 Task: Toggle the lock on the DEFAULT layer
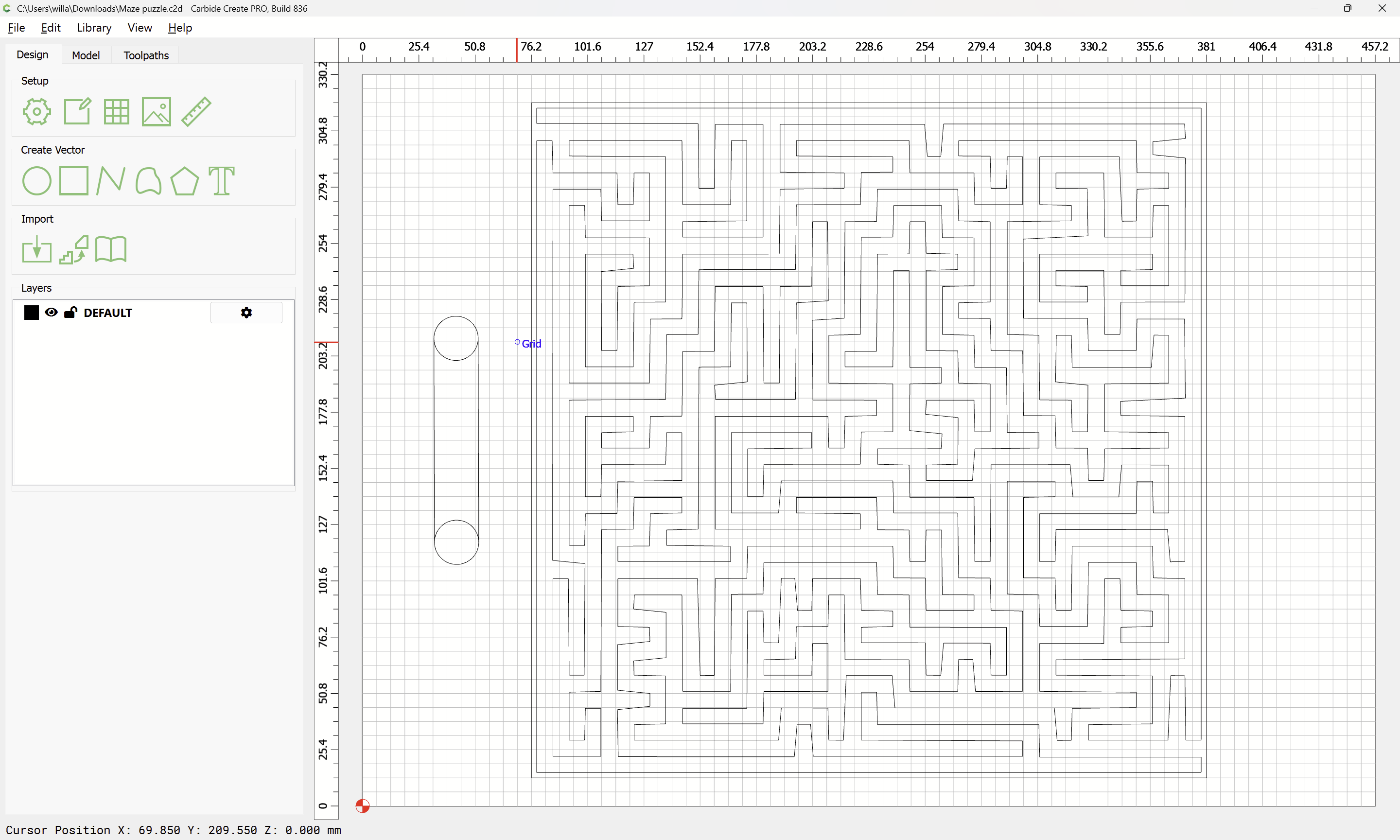(x=70, y=313)
